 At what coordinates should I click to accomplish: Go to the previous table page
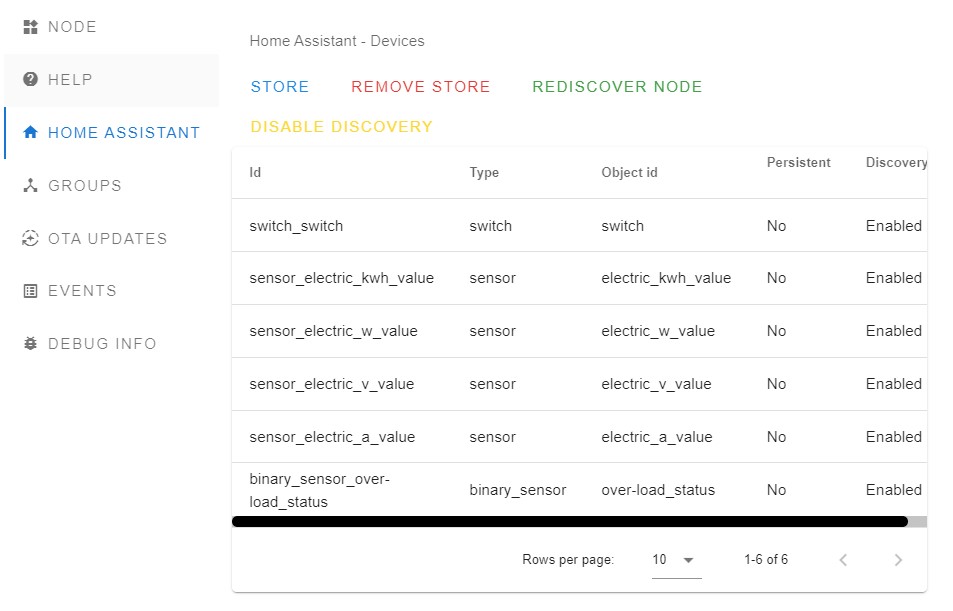click(x=843, y=560)
